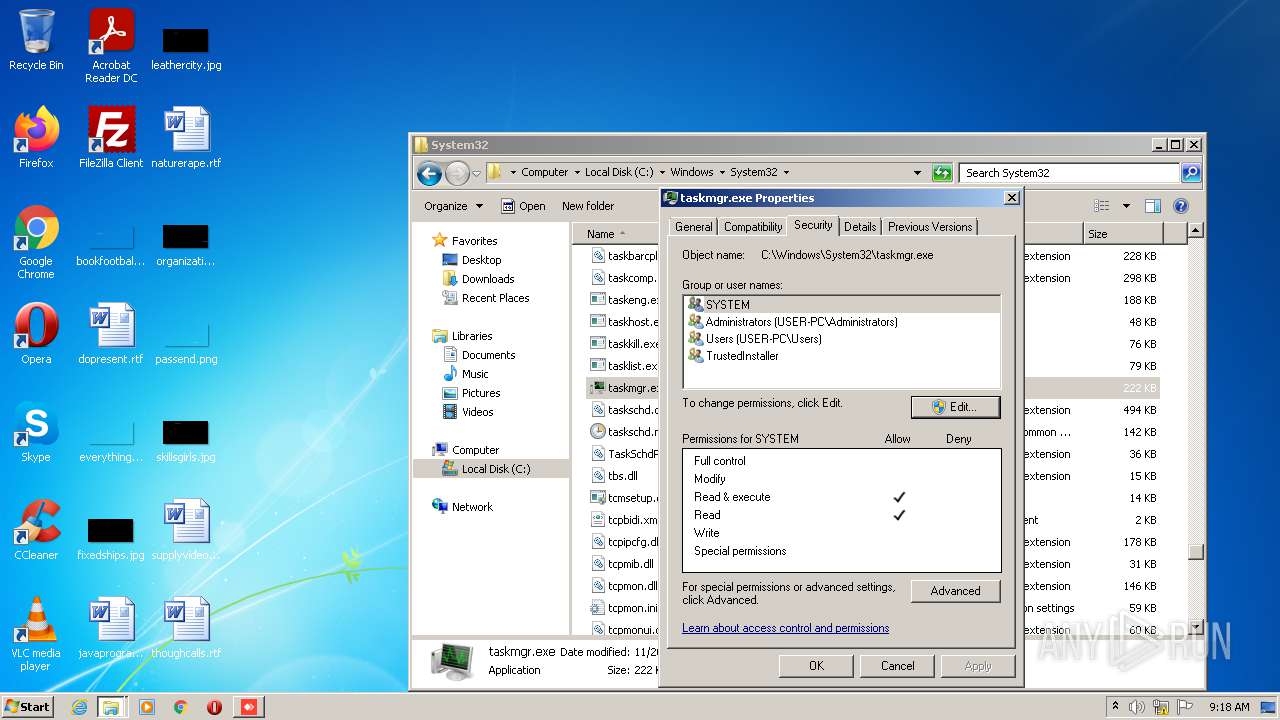Viewport: 1280px width, 720px height.
Task: Expand the address bar history dropdown
Action: click(x=917, y=173)
